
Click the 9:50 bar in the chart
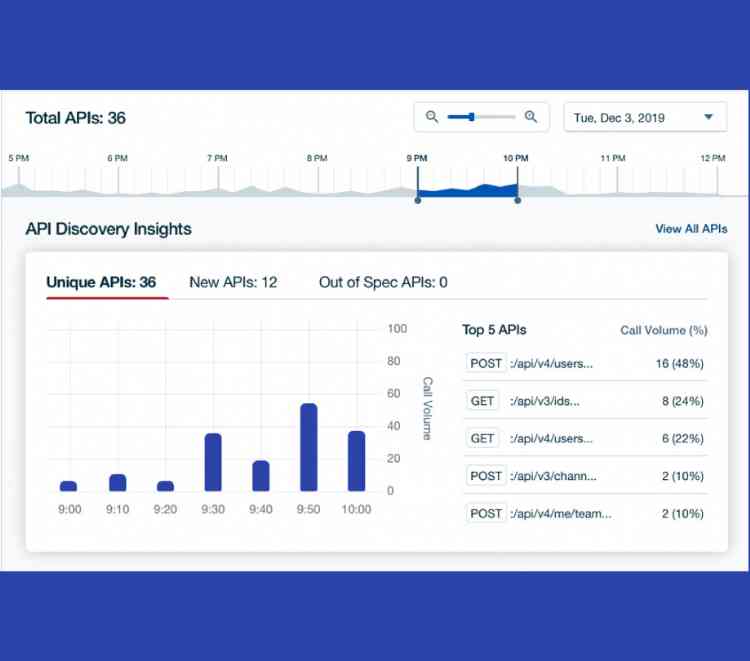click(x=309, y=447)
